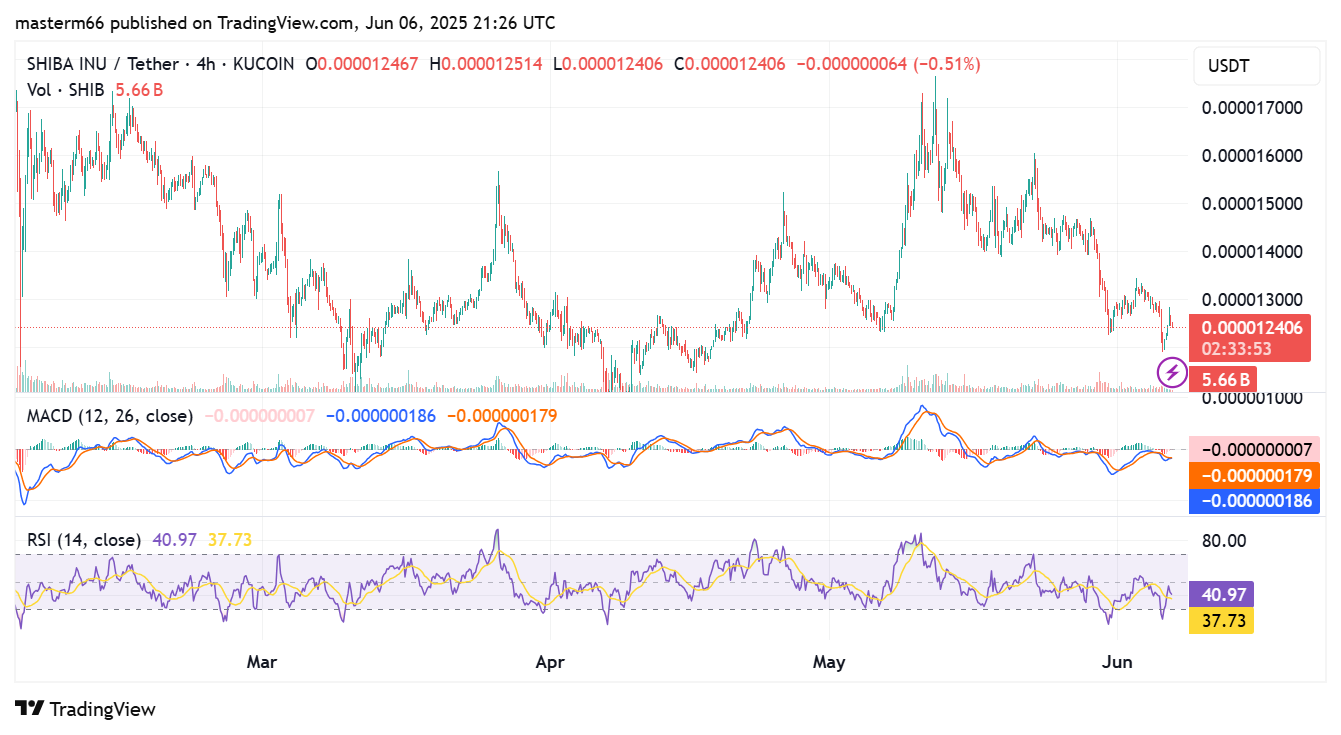This screenshot has height=735, width=1341.
Task: Open the USDT currency selector
Action: click(1256, 67)
